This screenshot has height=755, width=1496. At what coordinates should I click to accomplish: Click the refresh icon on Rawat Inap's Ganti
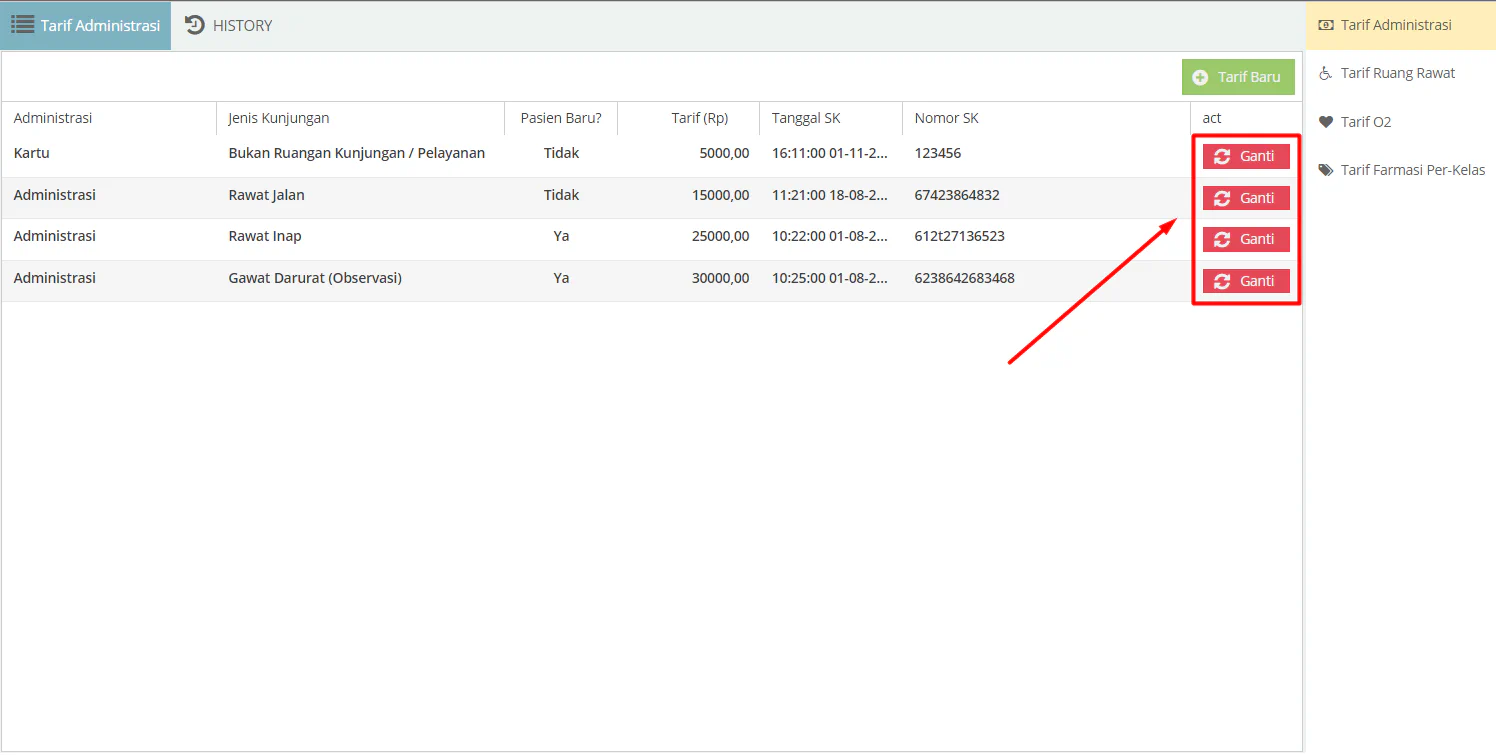(x=1222, y=239)
